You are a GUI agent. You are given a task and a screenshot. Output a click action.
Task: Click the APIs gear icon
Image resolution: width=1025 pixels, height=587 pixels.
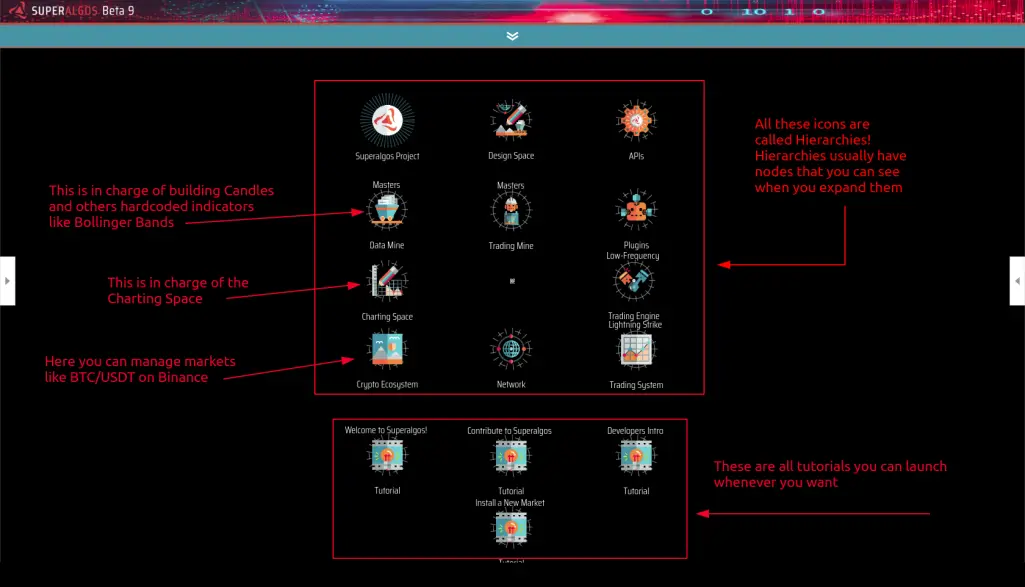coord(636,120)
